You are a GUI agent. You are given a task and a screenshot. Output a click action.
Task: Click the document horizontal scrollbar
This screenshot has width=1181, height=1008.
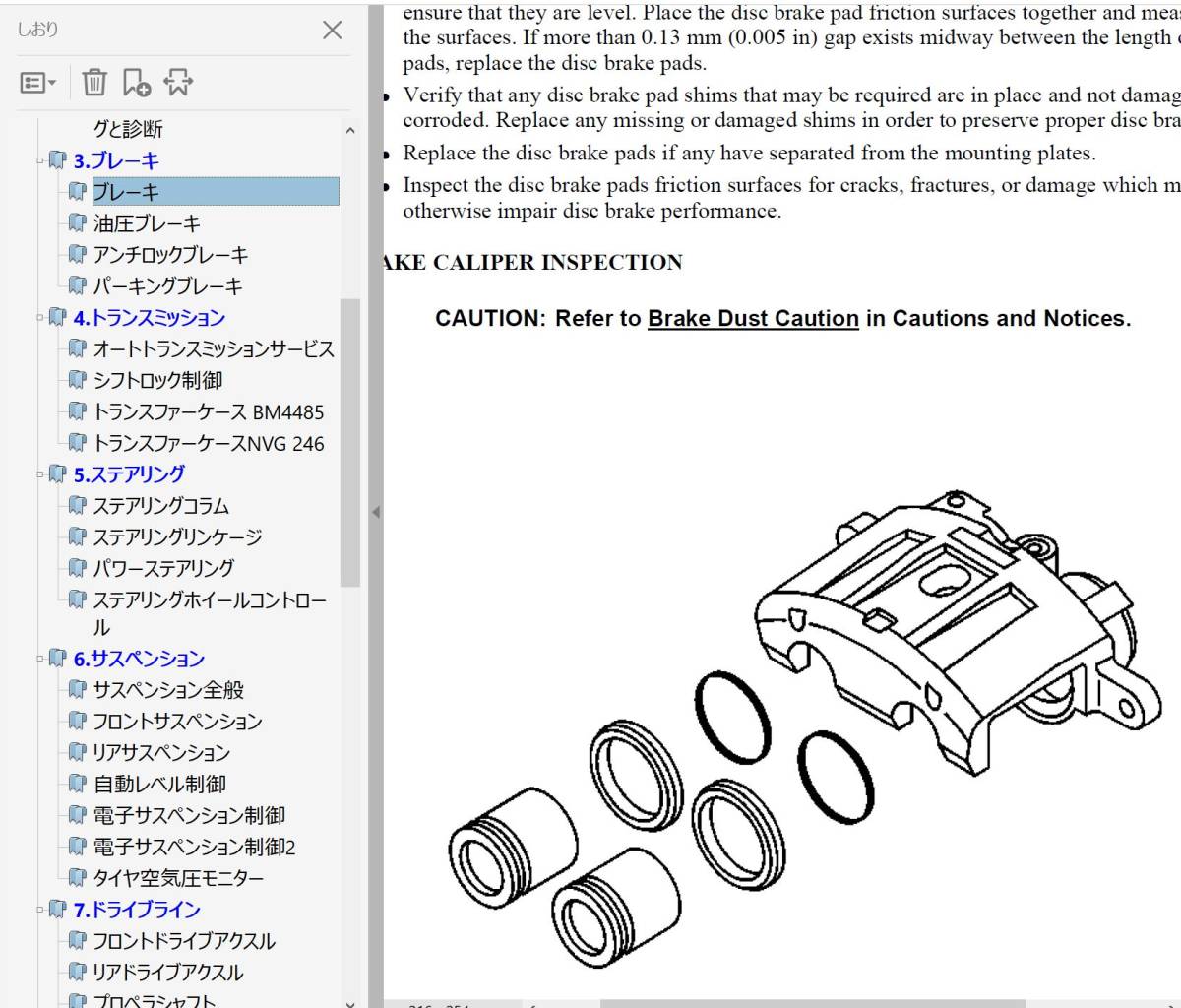(812, 1004)
